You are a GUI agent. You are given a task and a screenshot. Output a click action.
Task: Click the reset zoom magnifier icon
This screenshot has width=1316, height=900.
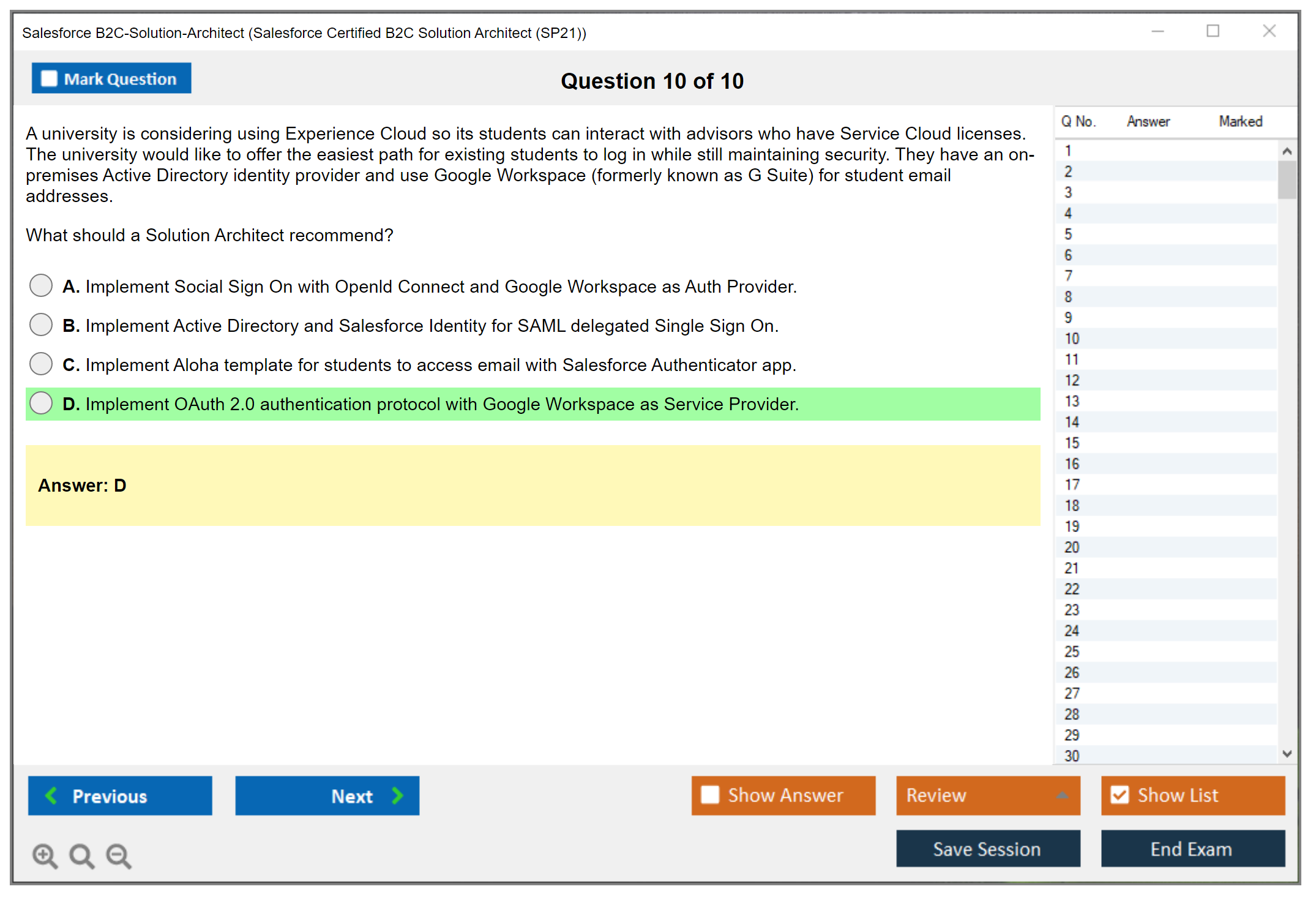click(x=81, y=855)
